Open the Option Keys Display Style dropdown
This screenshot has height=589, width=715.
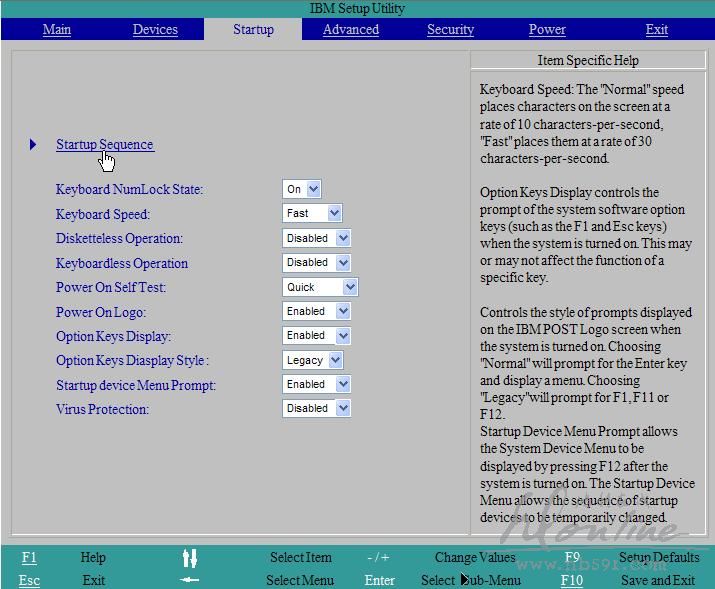point(313,360)
